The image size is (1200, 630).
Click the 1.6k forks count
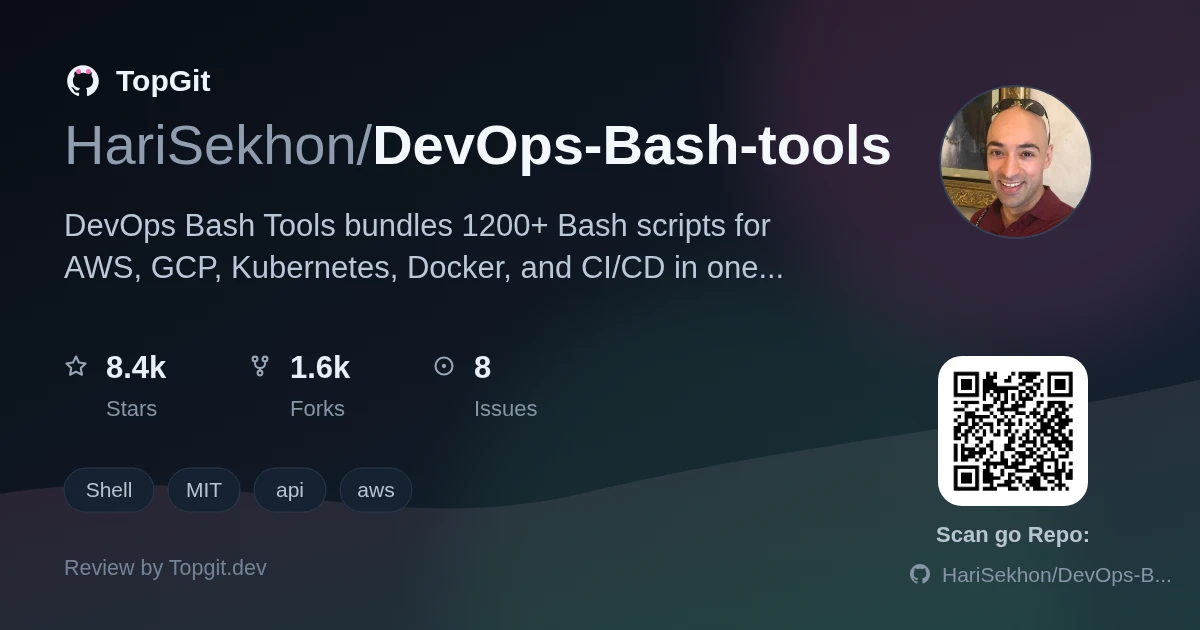click(x=320, y=368)
